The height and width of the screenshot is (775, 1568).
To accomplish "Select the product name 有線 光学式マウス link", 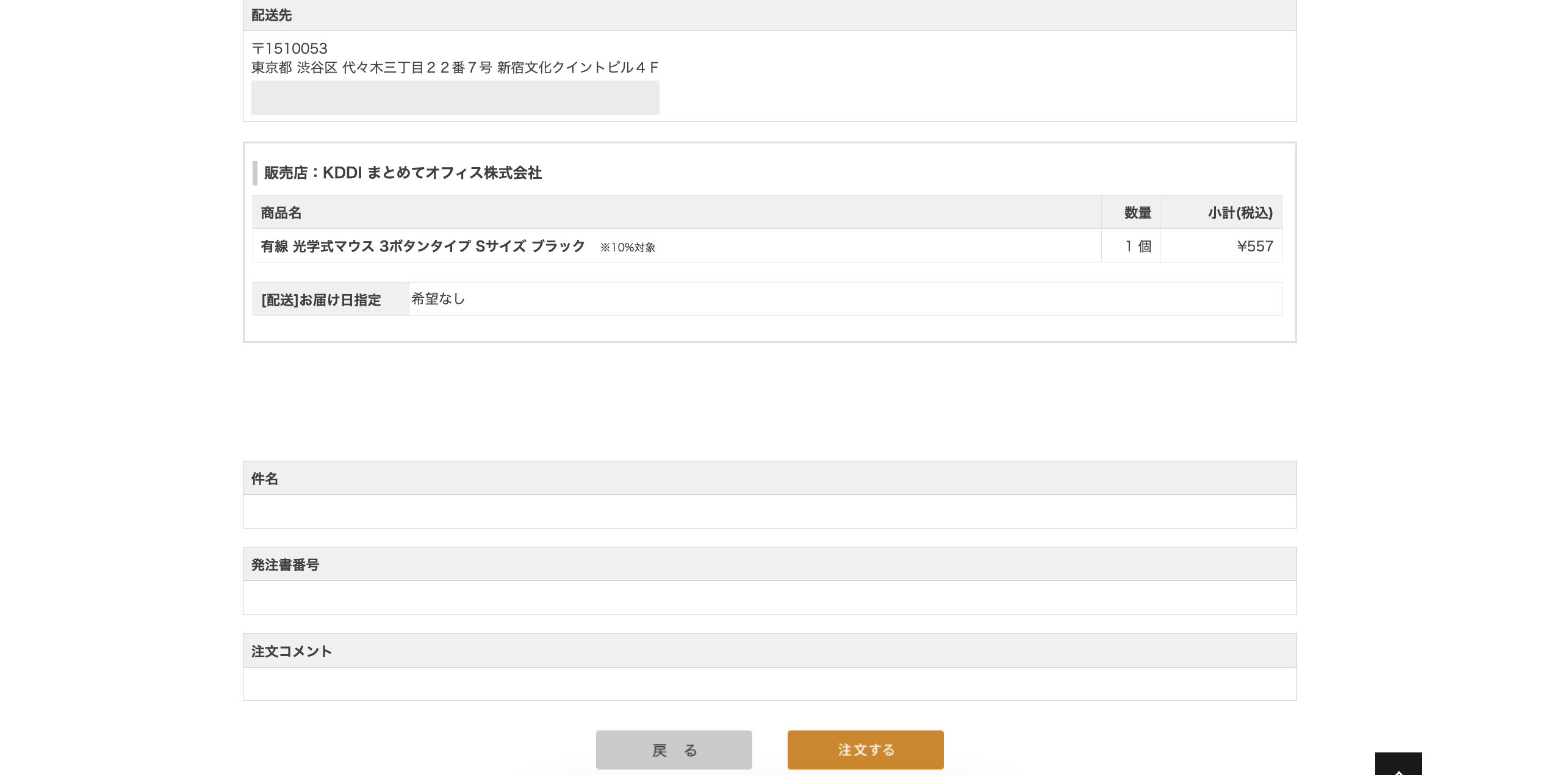I will click(422, 247).
